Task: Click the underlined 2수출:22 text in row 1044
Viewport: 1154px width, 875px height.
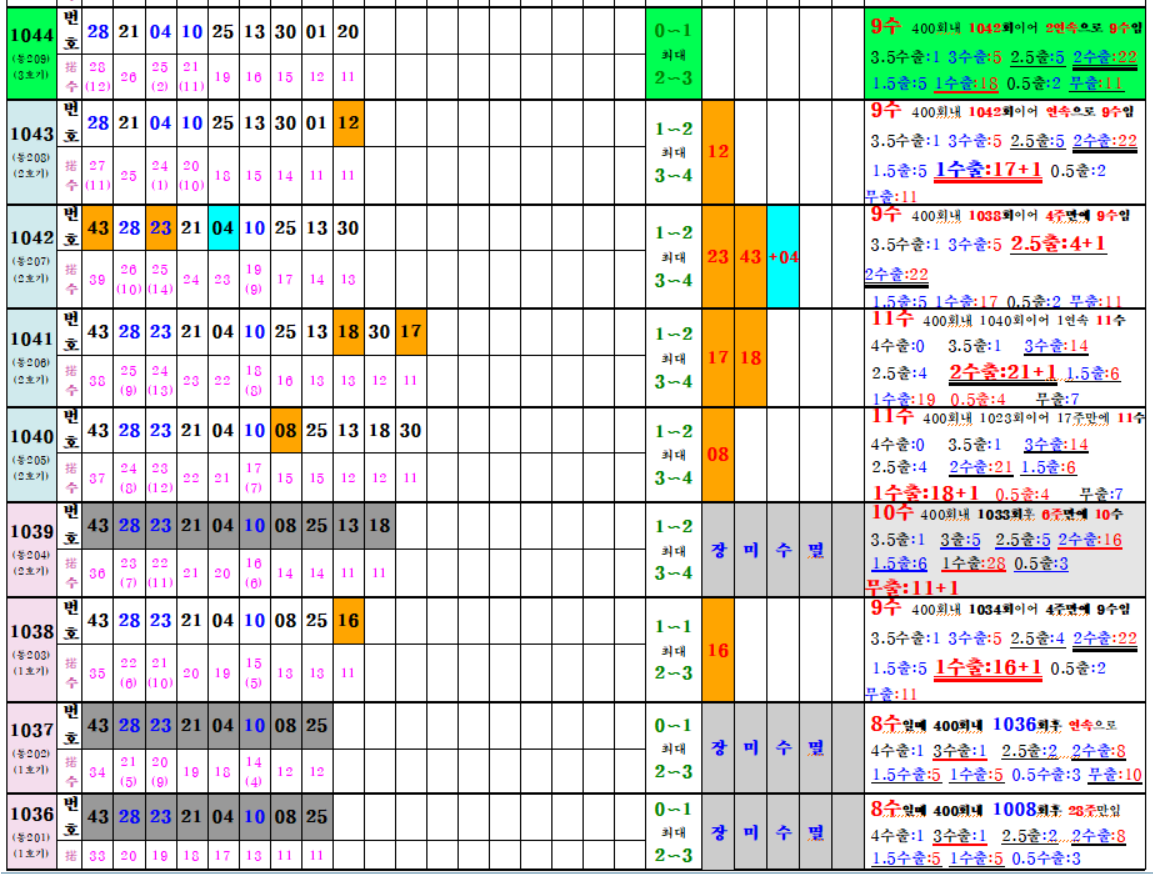Action: tap(1105, 57)
